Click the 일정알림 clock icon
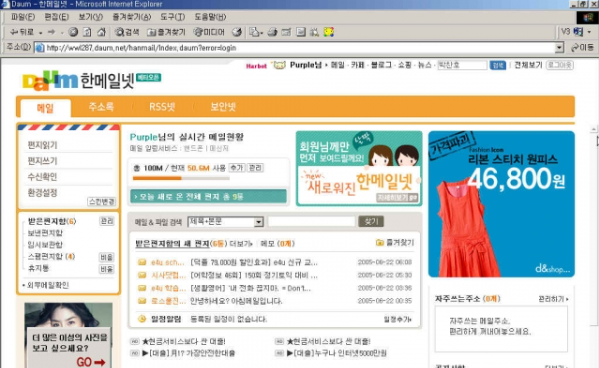Screen dimensions: 599x368 (x=142, y=319)
